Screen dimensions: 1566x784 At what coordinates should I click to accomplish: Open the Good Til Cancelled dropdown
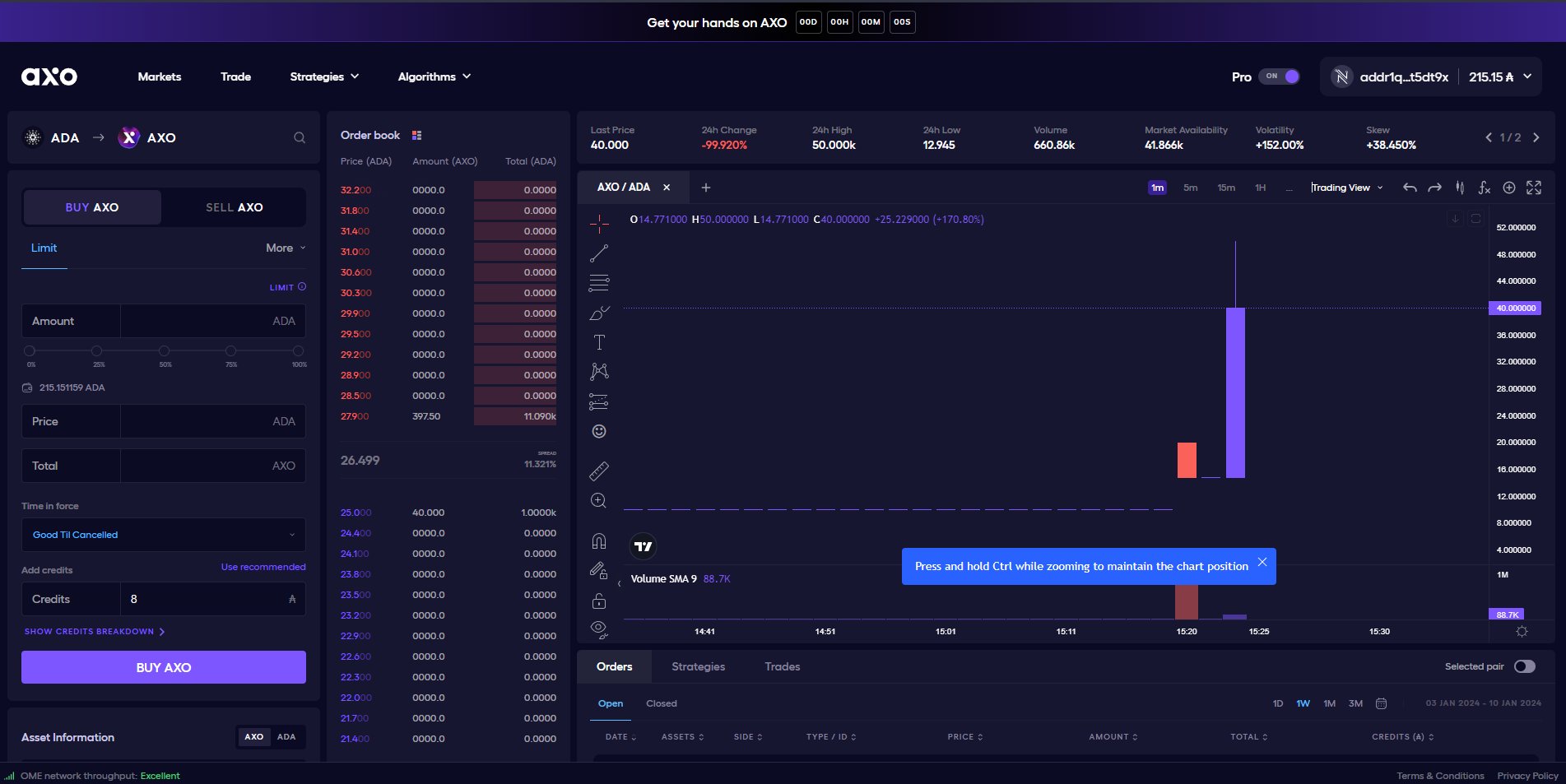(x=164, y=535)
